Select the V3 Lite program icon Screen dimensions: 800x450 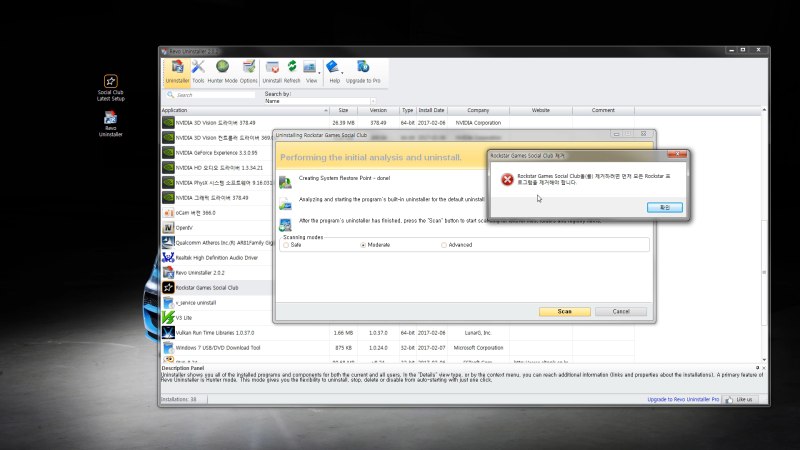pos(168,317)
